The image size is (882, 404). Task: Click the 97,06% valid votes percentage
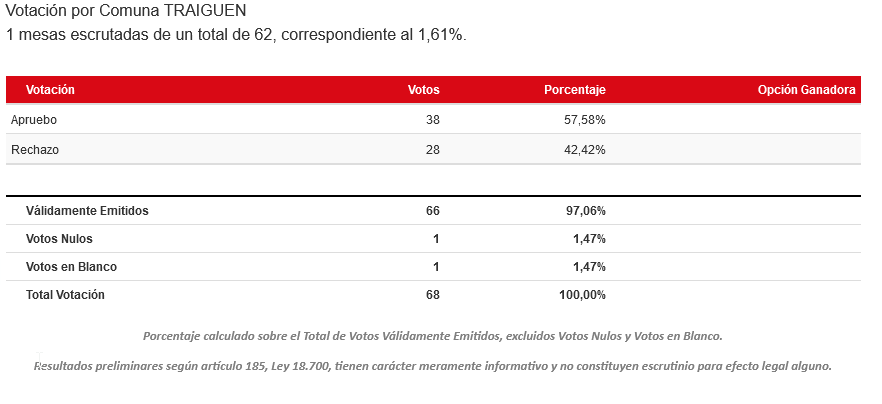(585, 211)
